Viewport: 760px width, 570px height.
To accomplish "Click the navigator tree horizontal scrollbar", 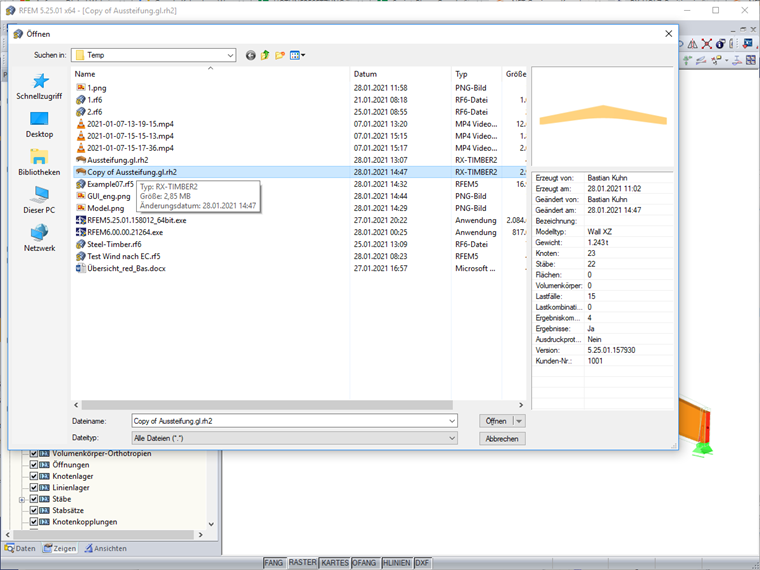I will [x=103, y=535].
